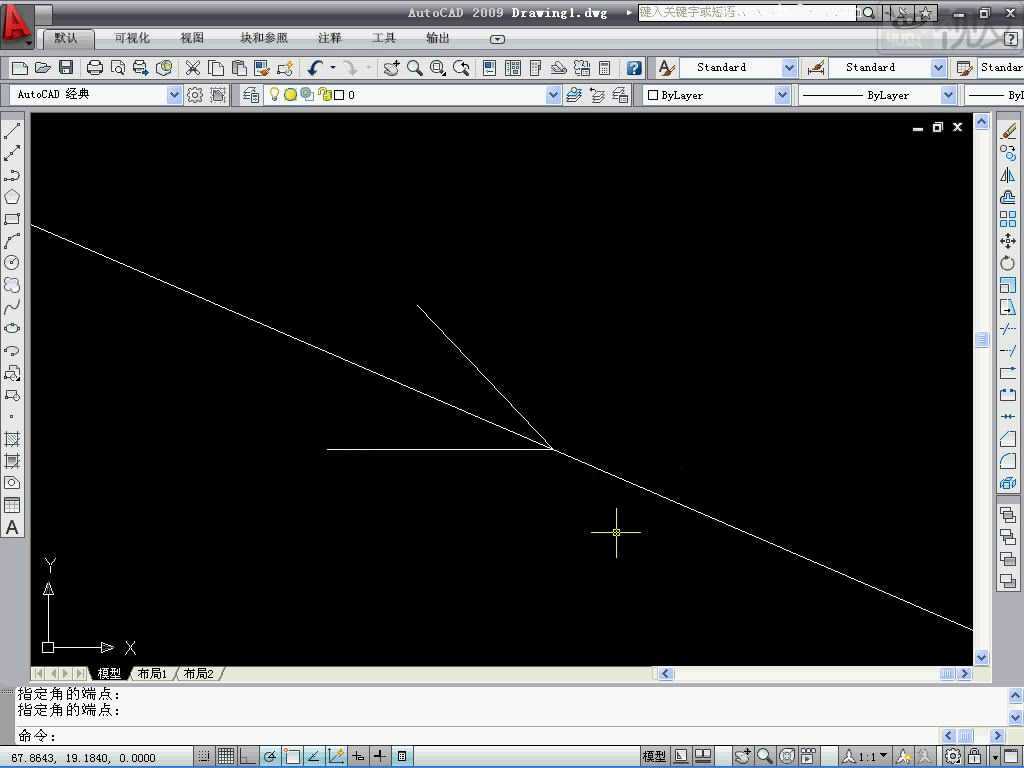Select the Revision Cloud tool
This screenshot has height=768, width=1024.
click(12, 285)
